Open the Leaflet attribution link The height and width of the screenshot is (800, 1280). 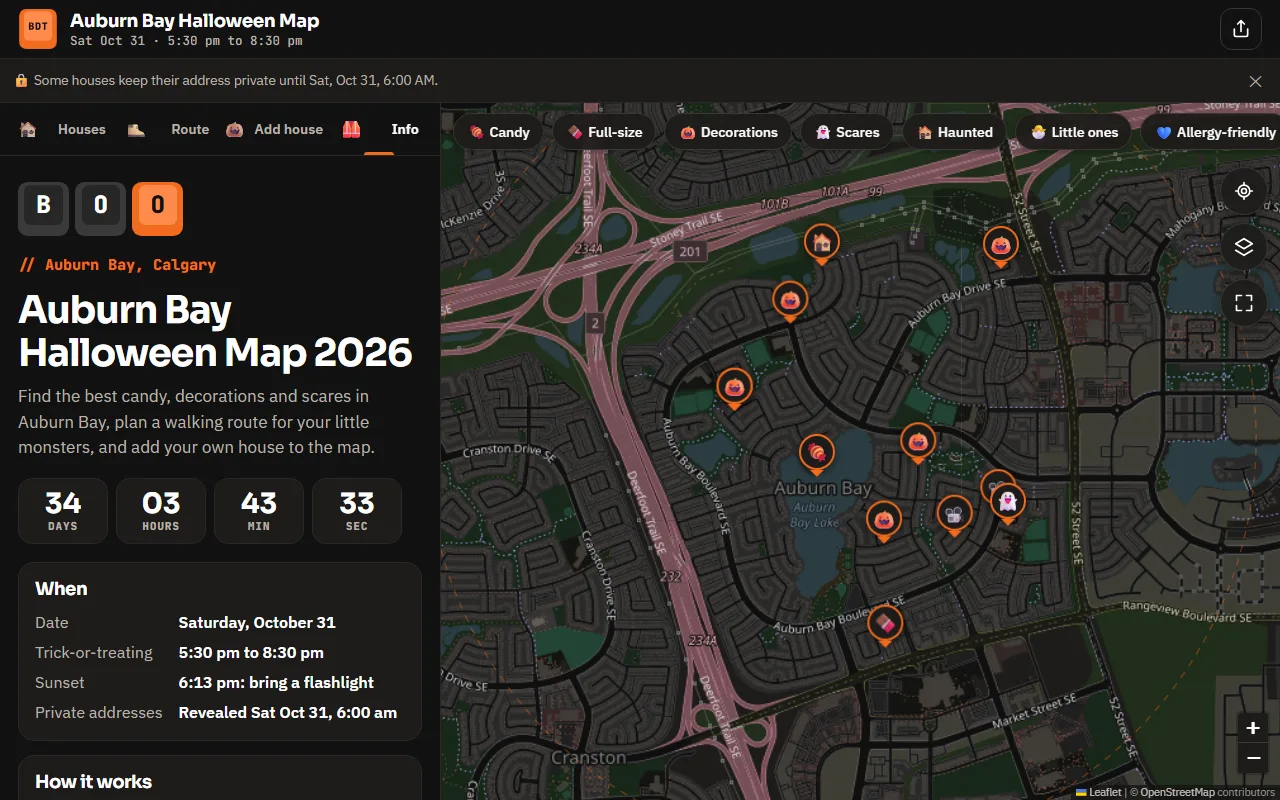click(1098, 792)
